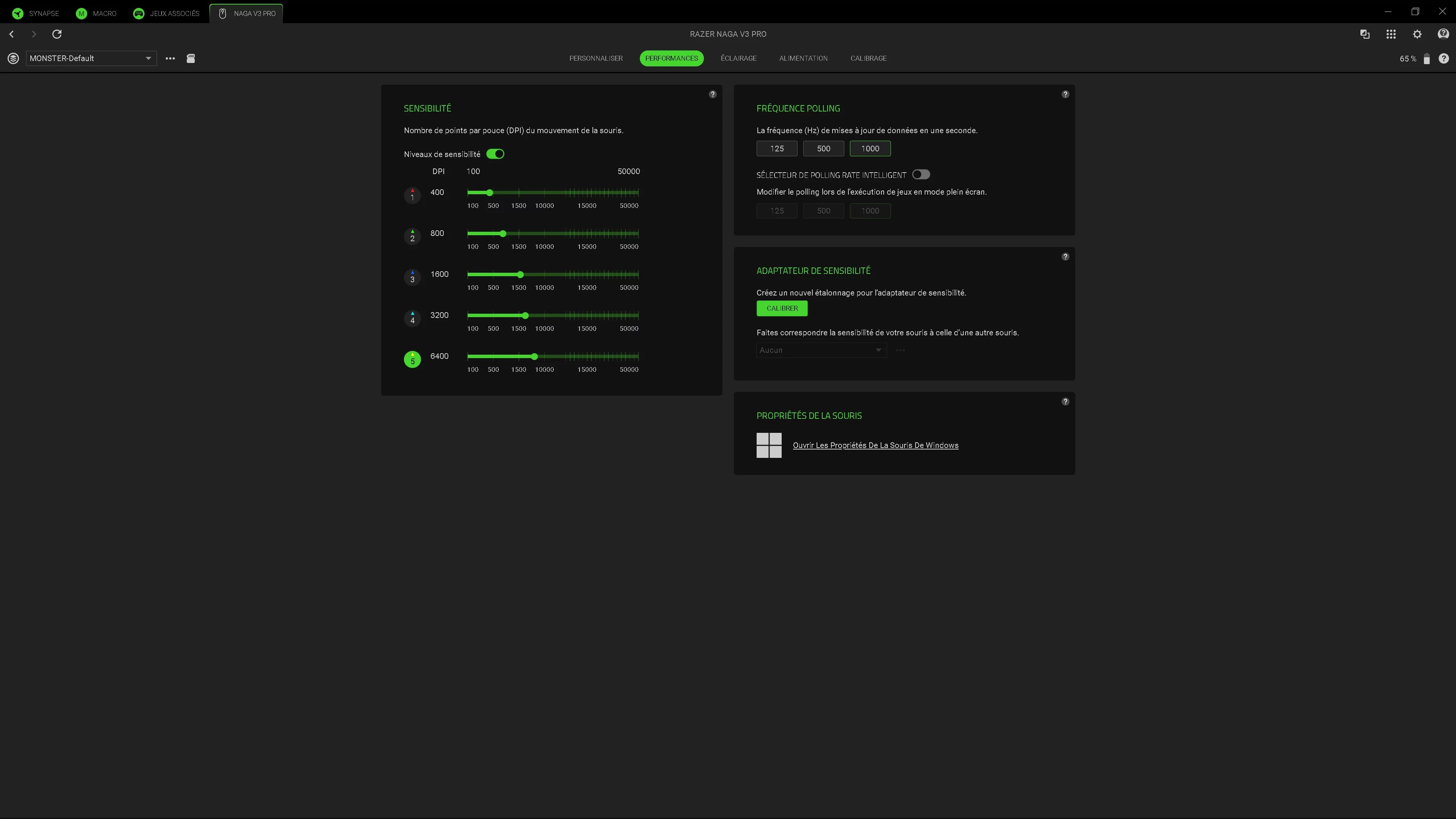The image size is (1456, 819).
Task: Click the 1600 DPI value field
Action: point(440,275)
